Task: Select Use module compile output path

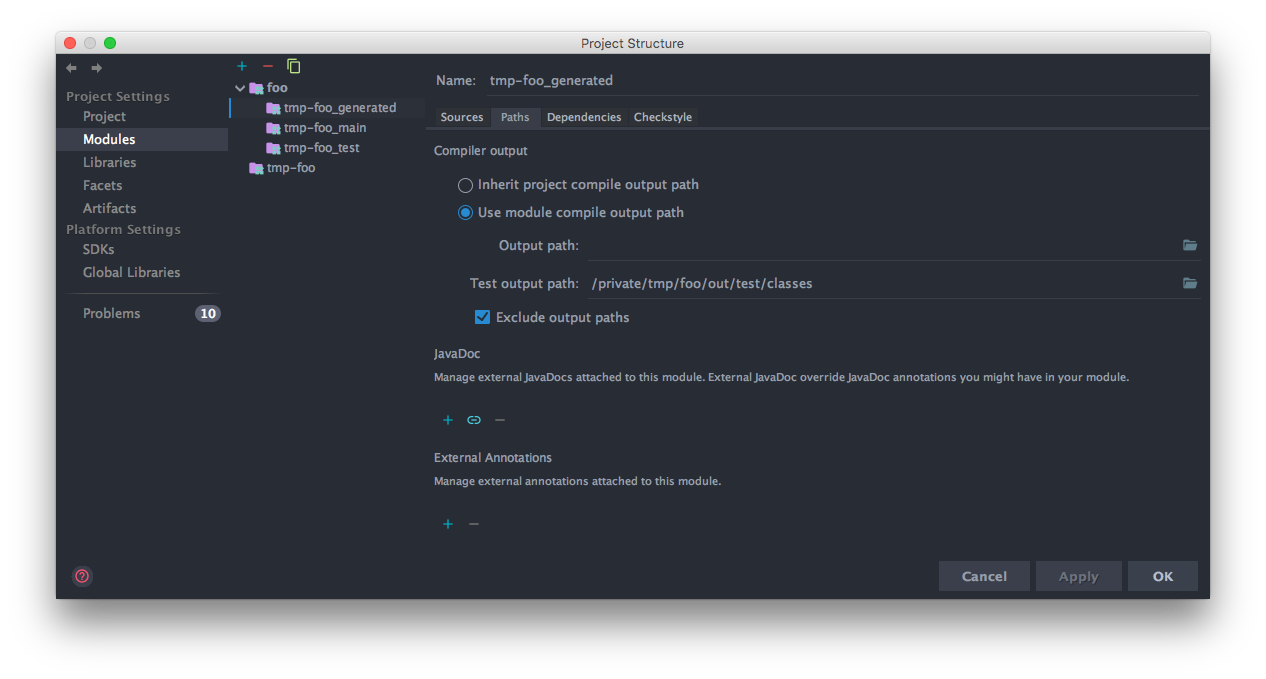Action: (x=465, y=212)
